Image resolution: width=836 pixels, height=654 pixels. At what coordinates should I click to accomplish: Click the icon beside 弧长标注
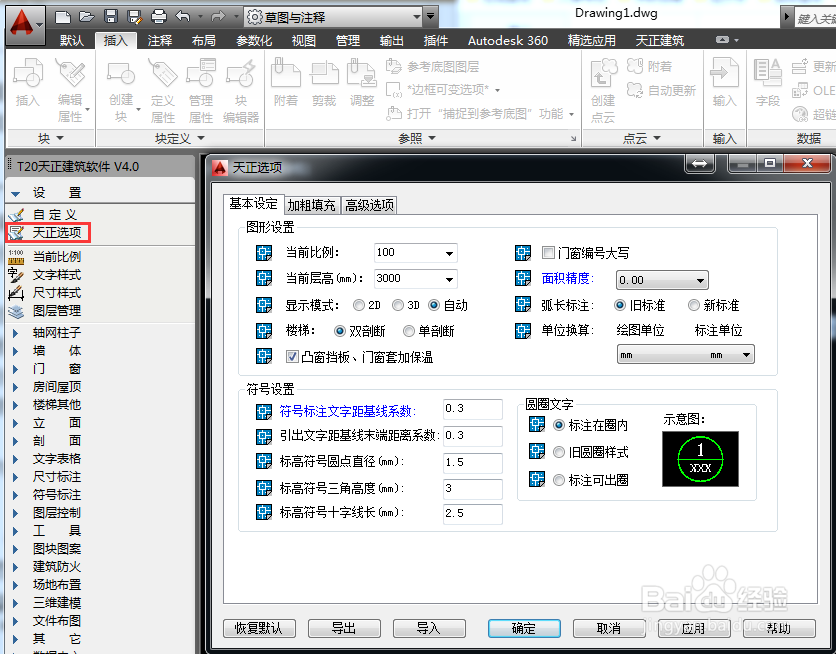[x=522, y=304]
